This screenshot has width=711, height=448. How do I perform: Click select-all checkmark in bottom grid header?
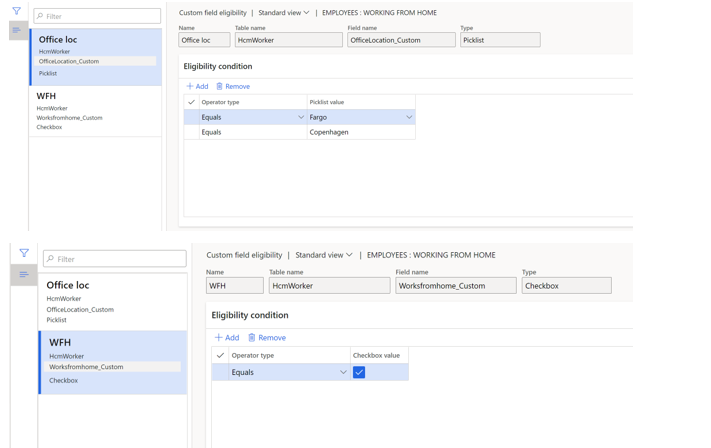click(x=220, y=355)
